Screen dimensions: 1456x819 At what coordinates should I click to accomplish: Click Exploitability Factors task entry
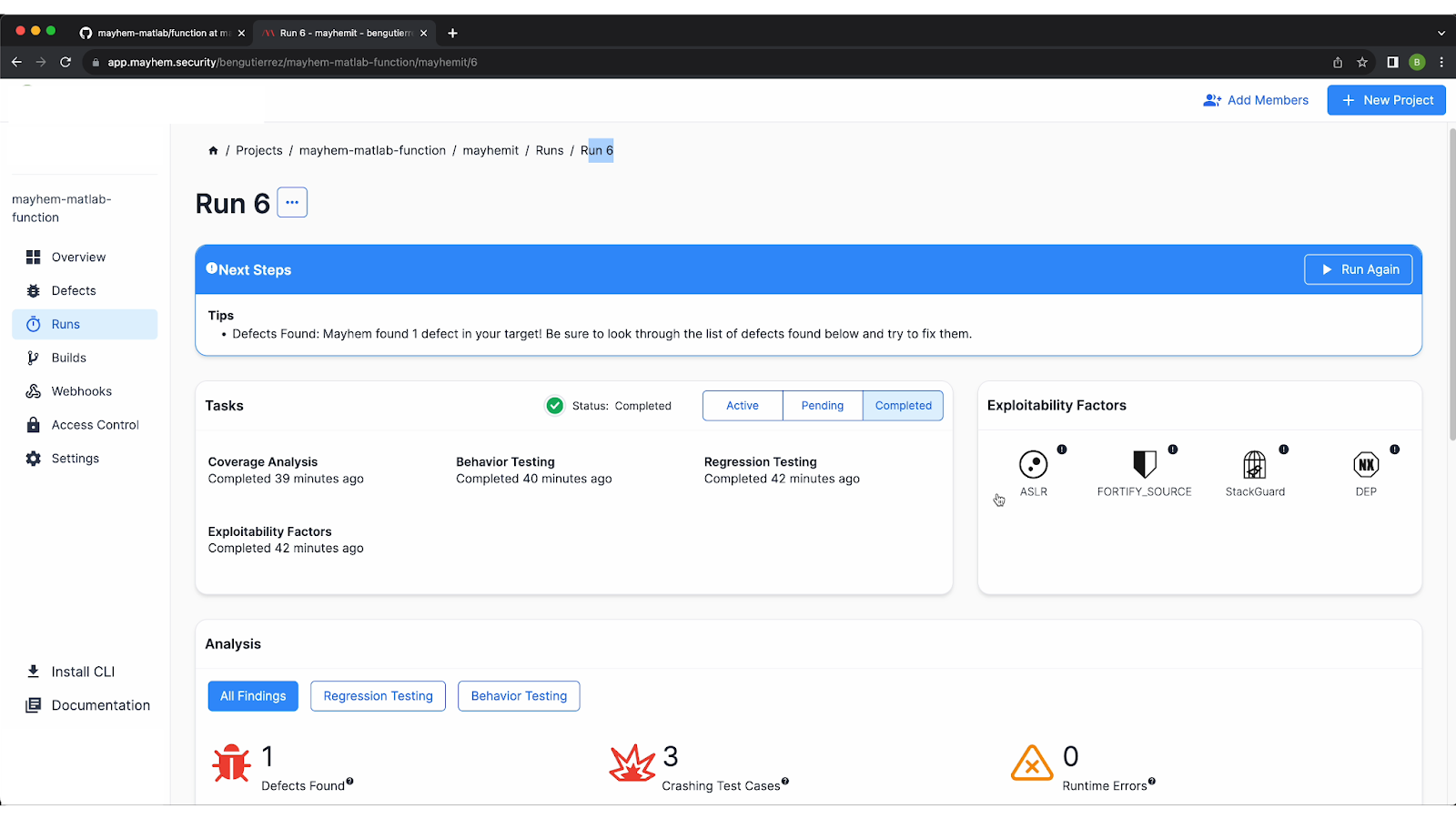(x=286, y=540)
